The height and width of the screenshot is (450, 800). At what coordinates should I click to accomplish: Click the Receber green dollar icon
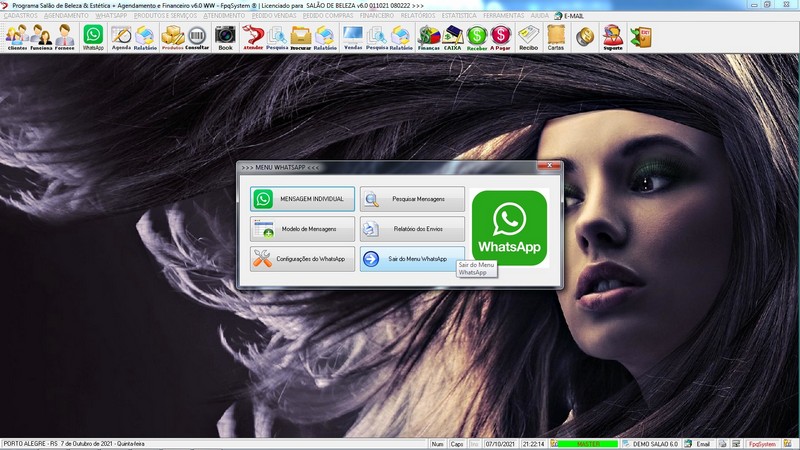477,37
